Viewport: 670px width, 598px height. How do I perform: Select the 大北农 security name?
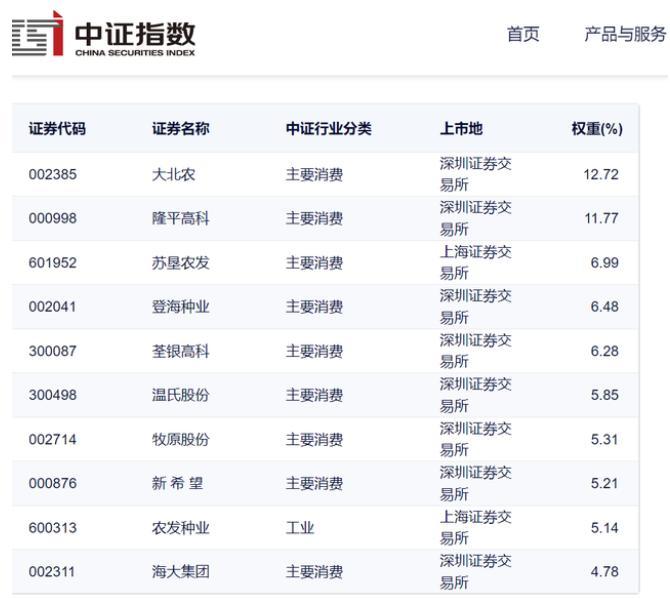(173, 175)
